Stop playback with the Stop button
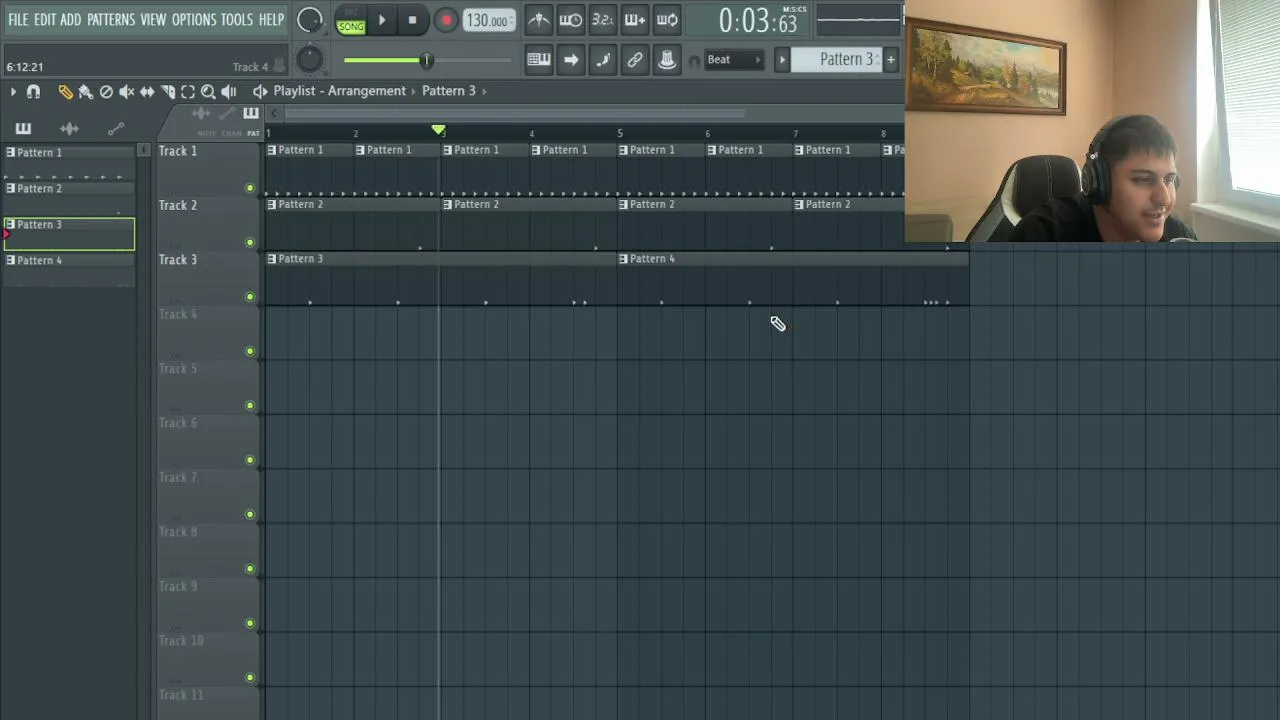This screenshot has height=720, width=1280. (412, 20)
